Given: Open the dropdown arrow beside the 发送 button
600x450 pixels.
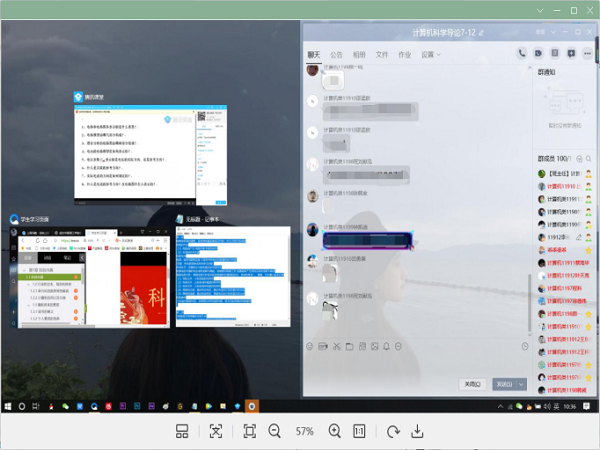Looking at the screenshot, I should coord(521,383).
